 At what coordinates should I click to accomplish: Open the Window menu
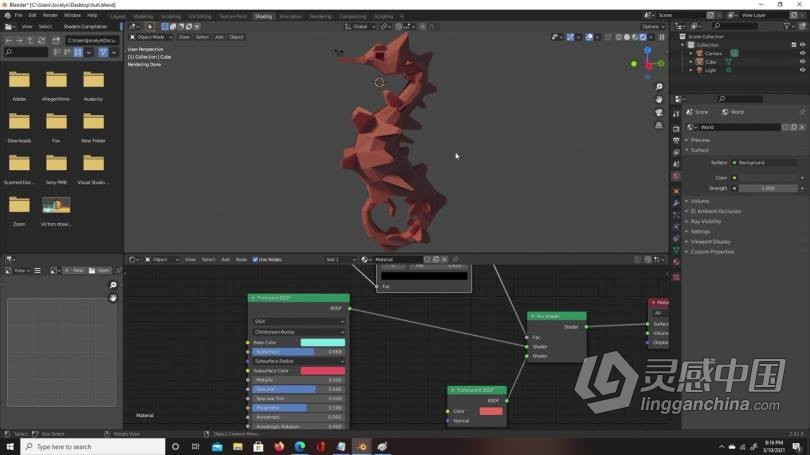tap(72, 15)
